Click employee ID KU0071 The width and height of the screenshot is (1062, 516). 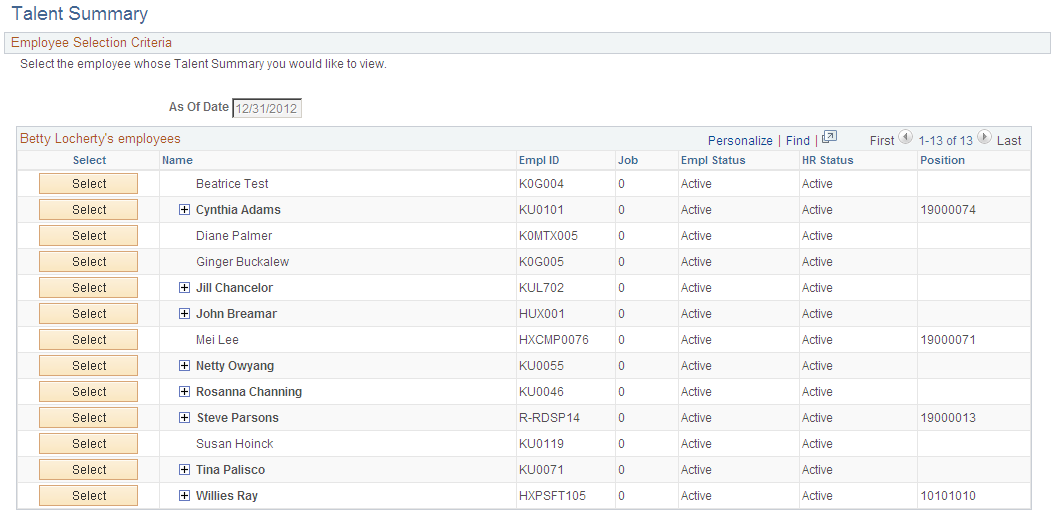541,469
